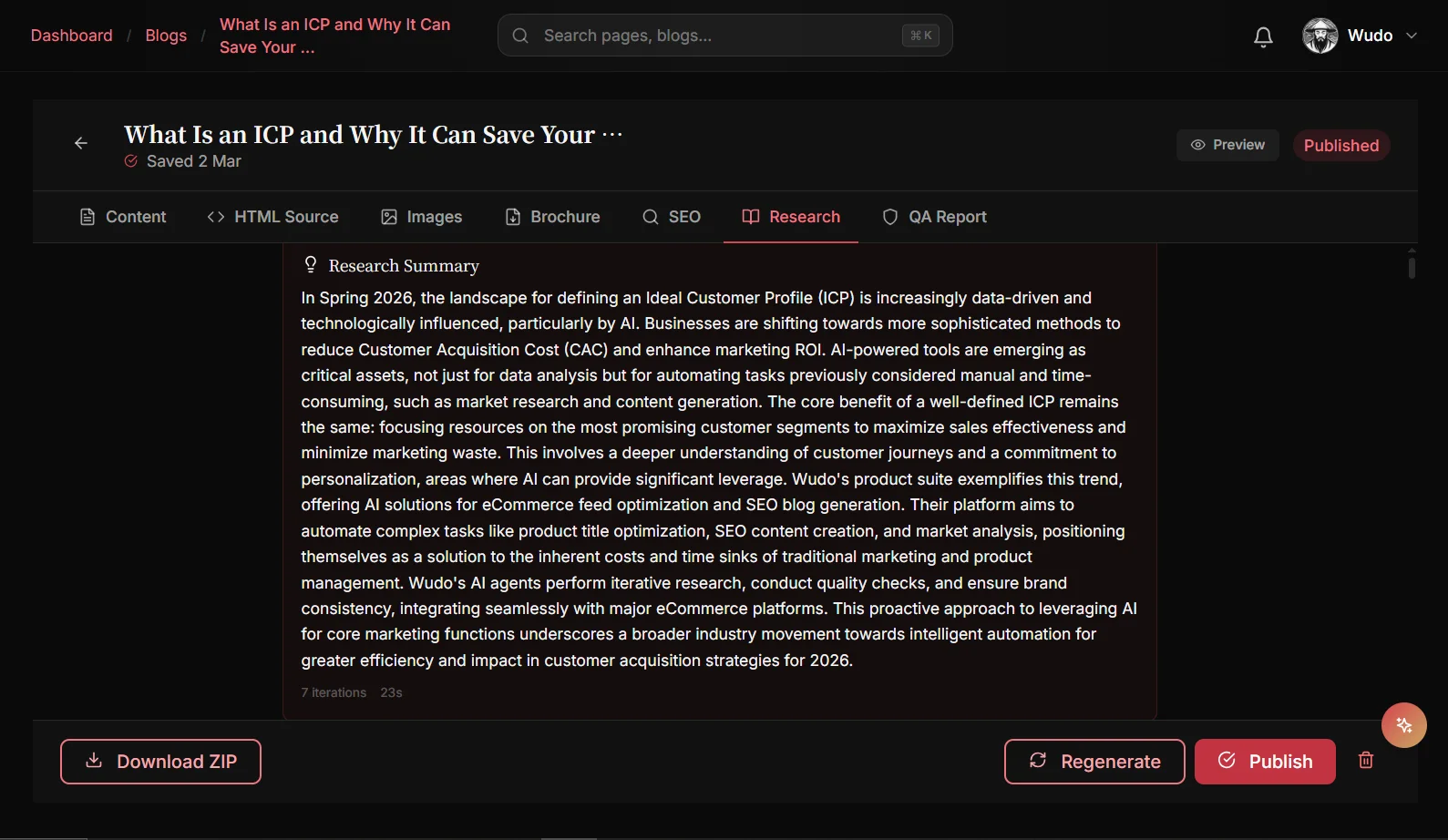Toggle the Preview eye button
The width and height of the screenshot is (1448, 840).
[x=1227, y=145]
